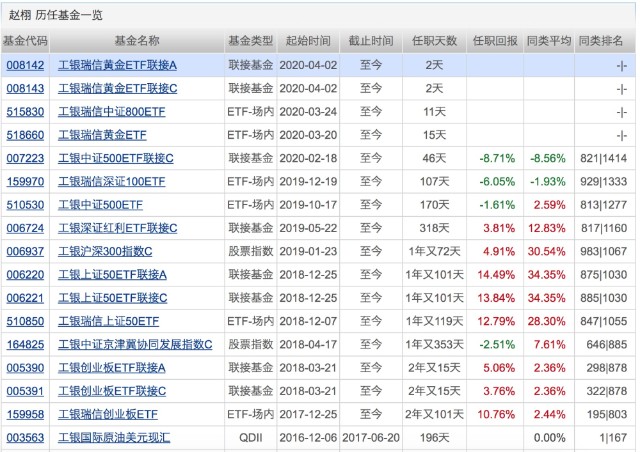Image resolution: width=640 pixels, height=452 pixels.
Task: Open fund 工银深证红利ETF联接C
Action: (118, 228)
